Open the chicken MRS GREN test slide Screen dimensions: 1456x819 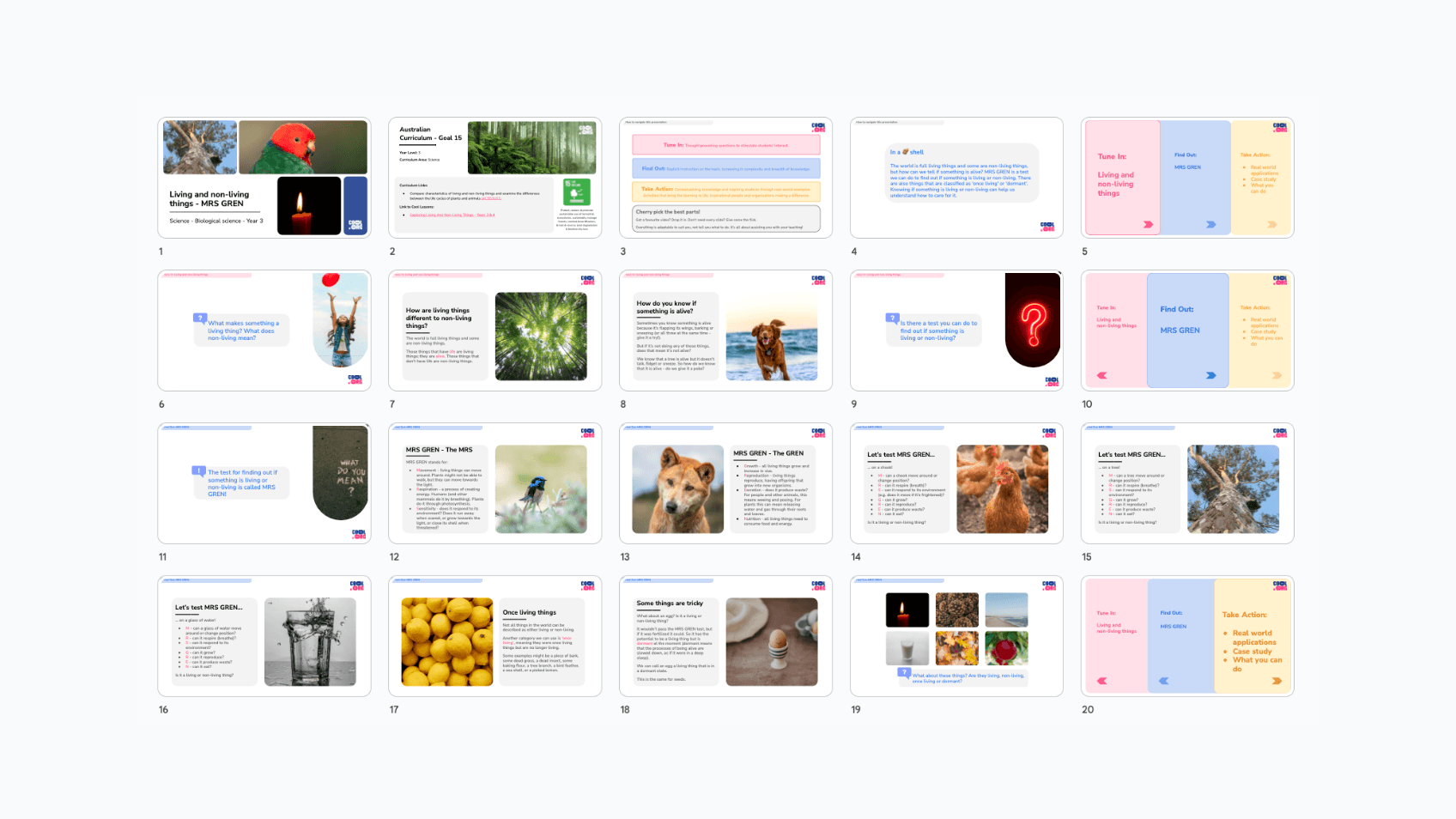click(956, 483)
